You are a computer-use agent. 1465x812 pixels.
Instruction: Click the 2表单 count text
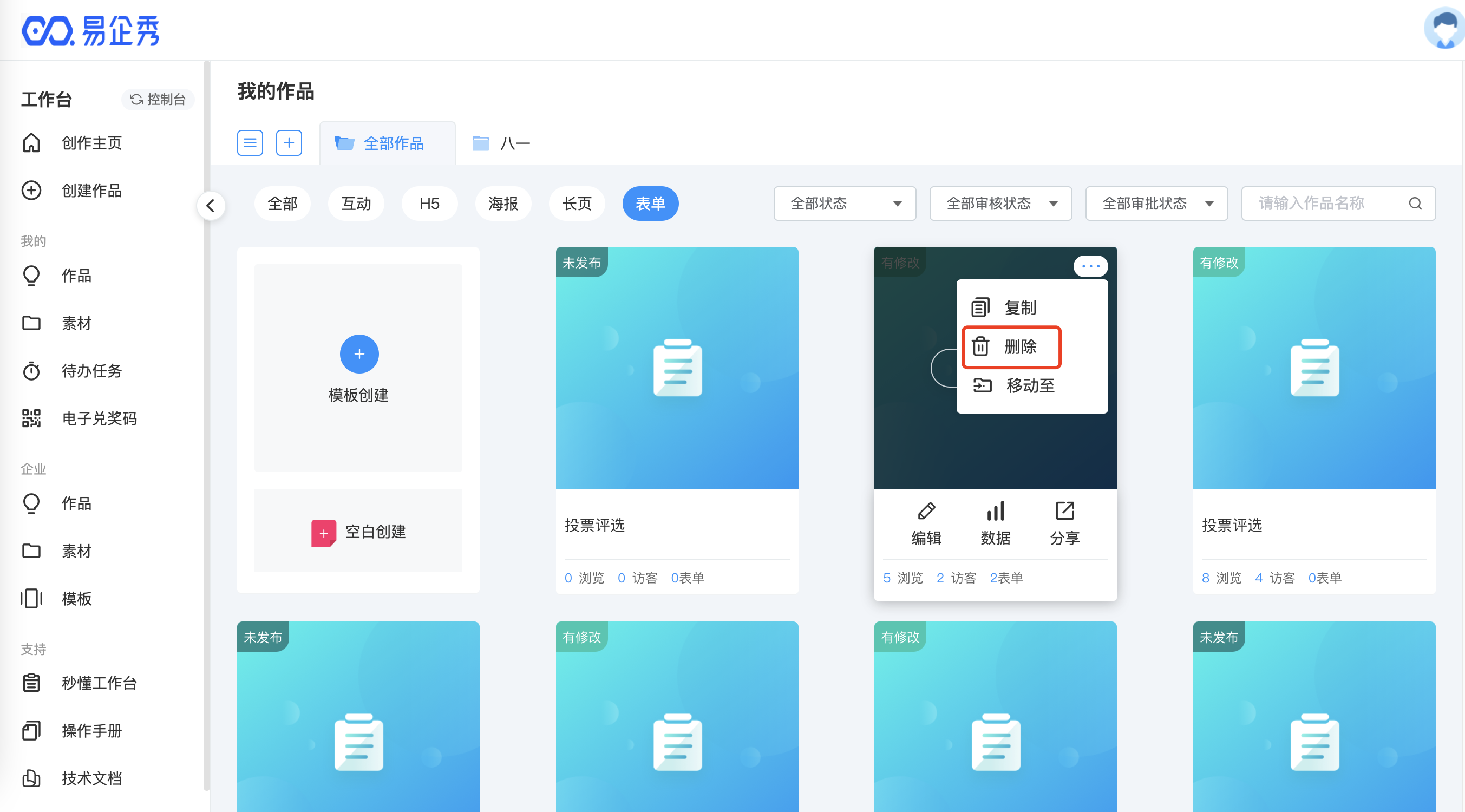click(x=1006, y=578)
